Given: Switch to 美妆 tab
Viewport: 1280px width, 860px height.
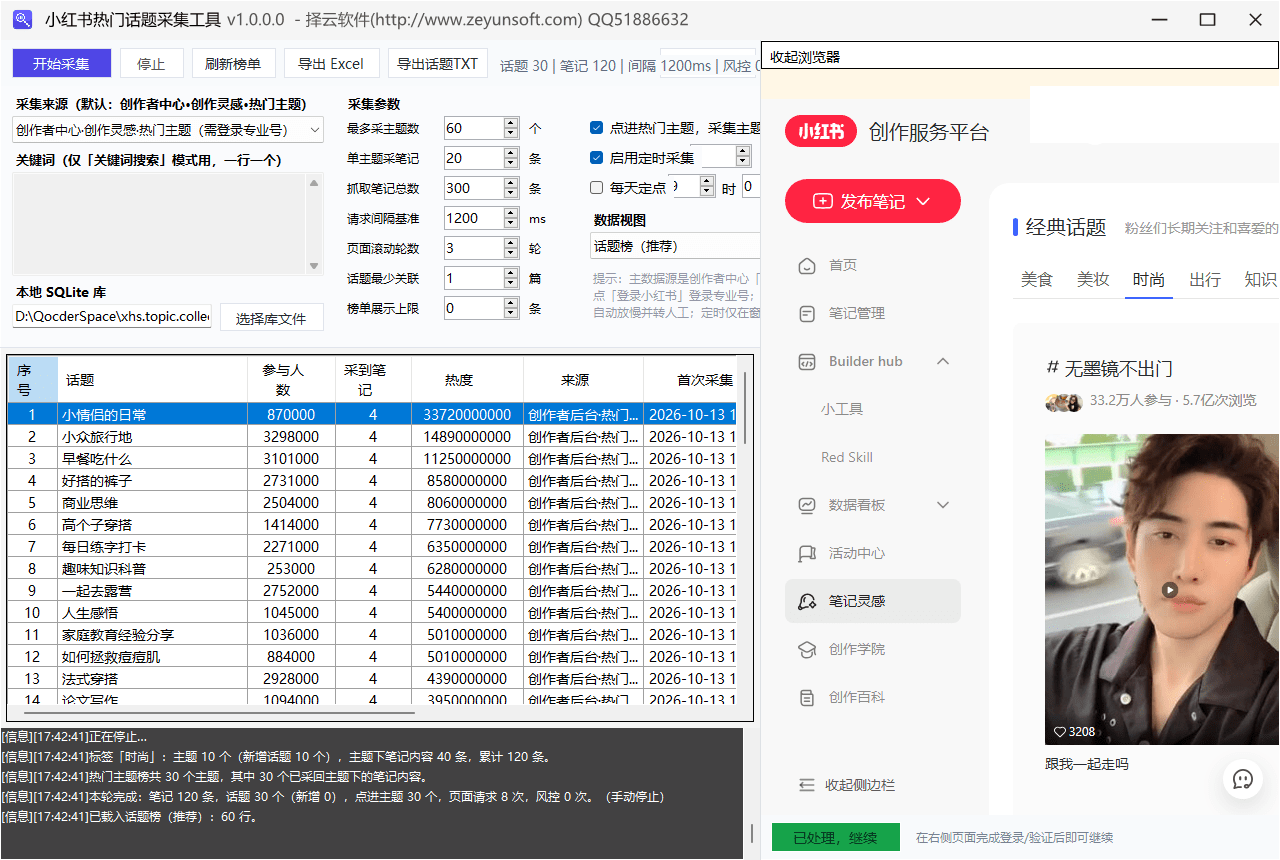Looking at the screenshot, I should (1093, 280).
